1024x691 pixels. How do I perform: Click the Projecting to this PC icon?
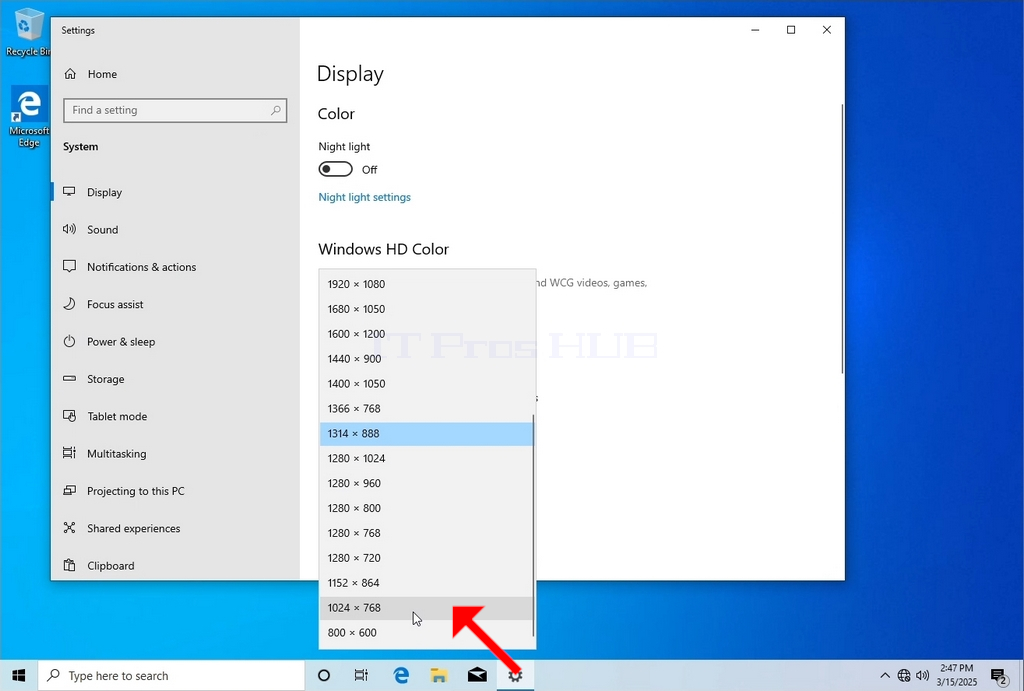69,490
